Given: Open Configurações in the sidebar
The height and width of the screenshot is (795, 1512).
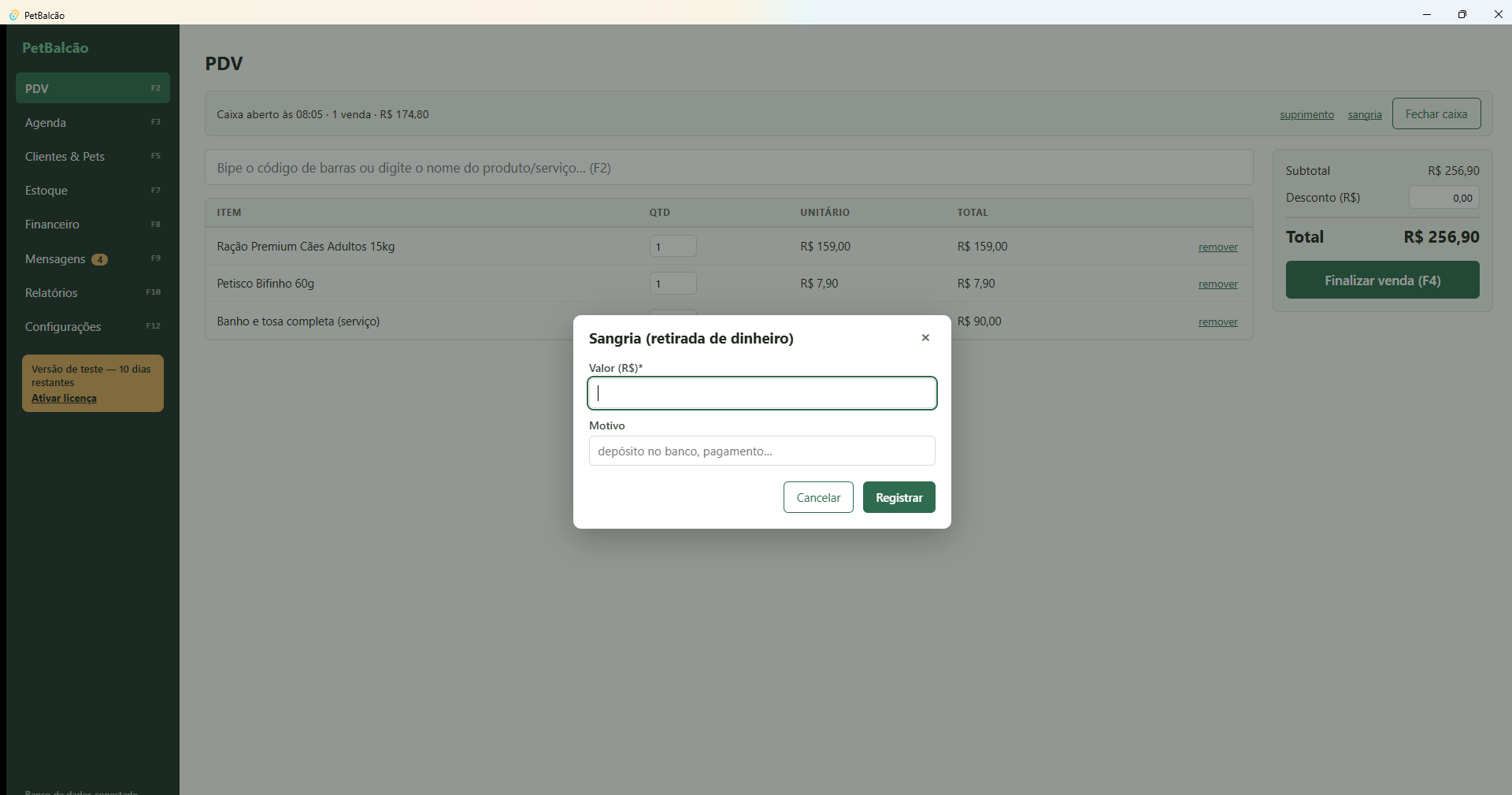Looking at the screenshot, I should click(x=93, y=326).
